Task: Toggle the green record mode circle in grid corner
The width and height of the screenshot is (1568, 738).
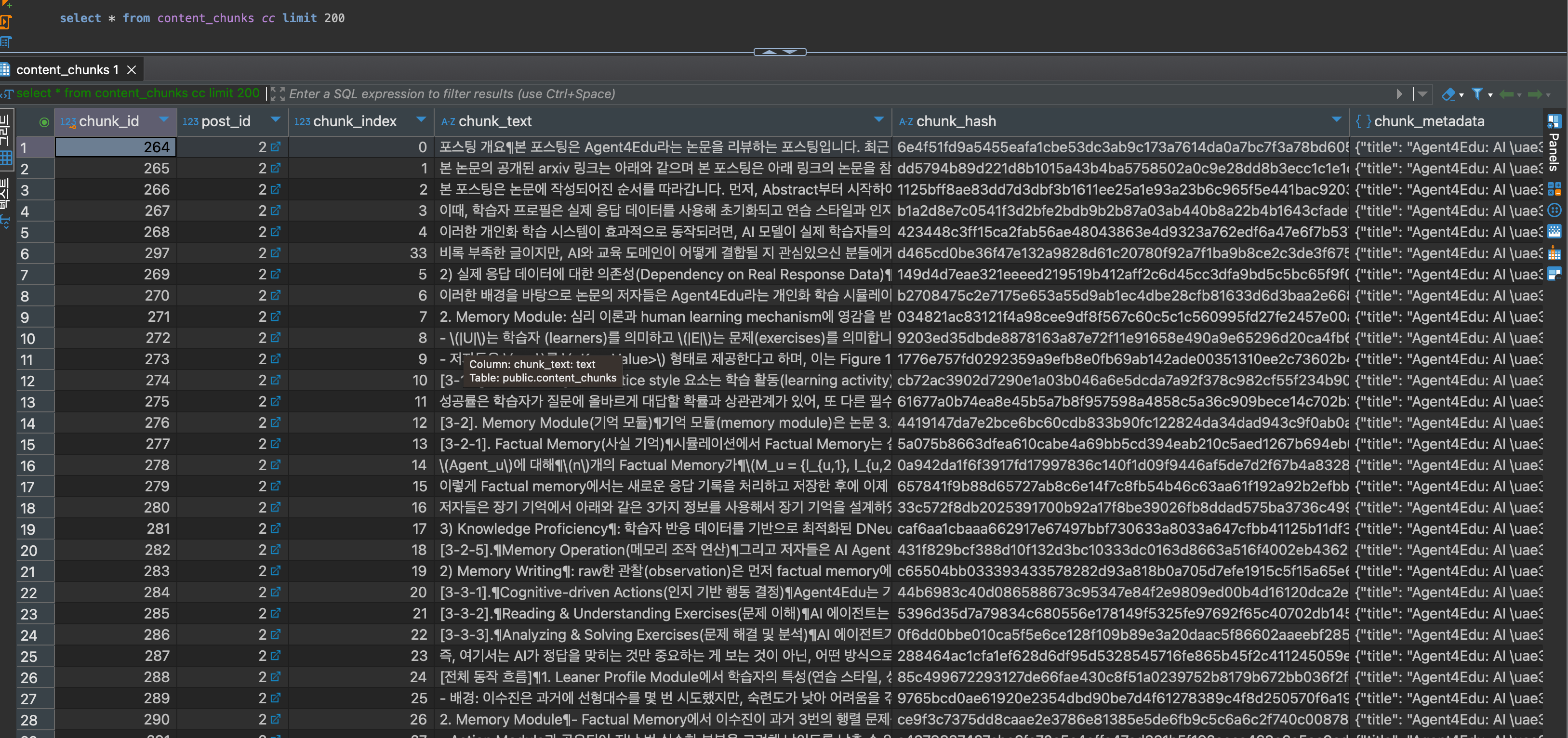Action: coord(44,122)
